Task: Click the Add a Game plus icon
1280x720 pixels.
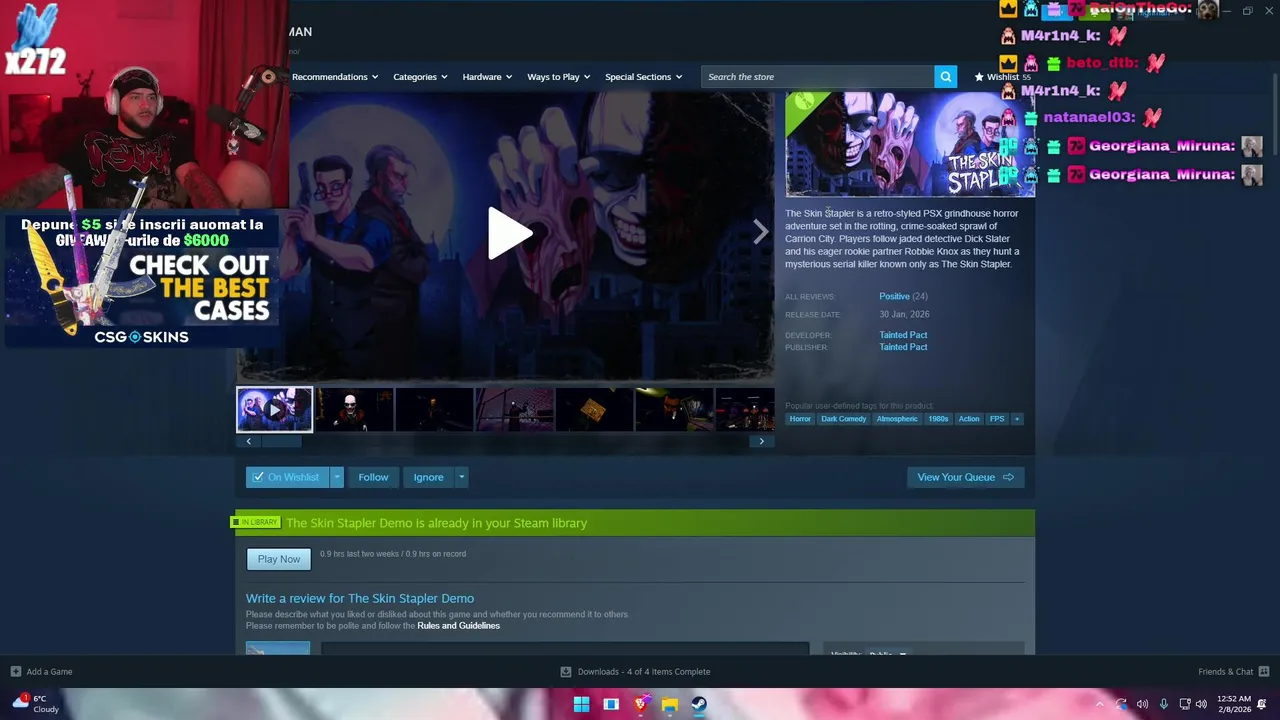Action: pyautogui.click(x=15, y=671)
